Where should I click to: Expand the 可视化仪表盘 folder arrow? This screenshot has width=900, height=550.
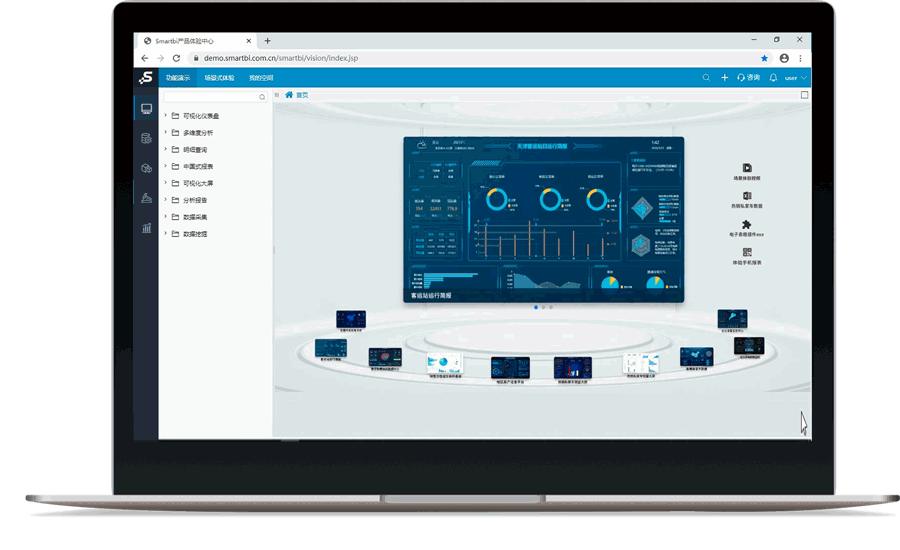(165, 116)
